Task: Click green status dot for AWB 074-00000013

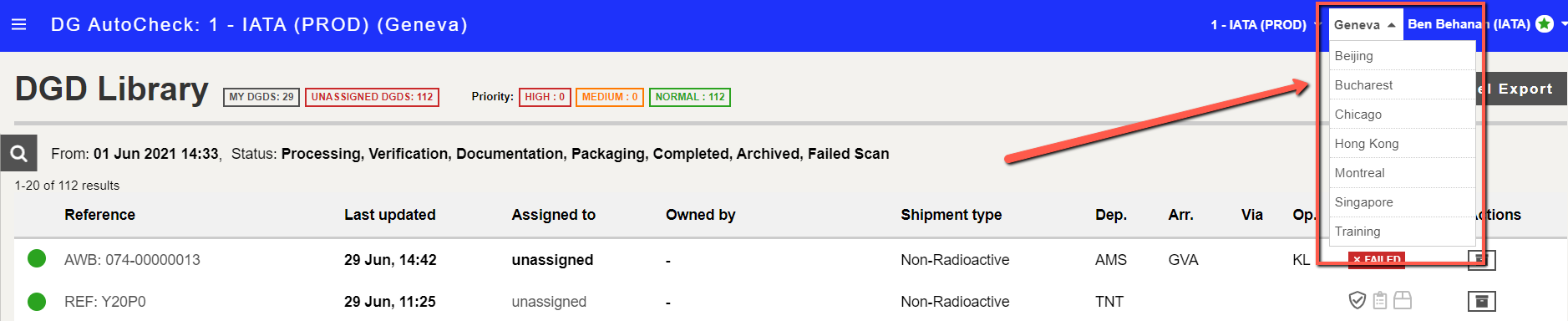Action: click(x=37, y=258)
